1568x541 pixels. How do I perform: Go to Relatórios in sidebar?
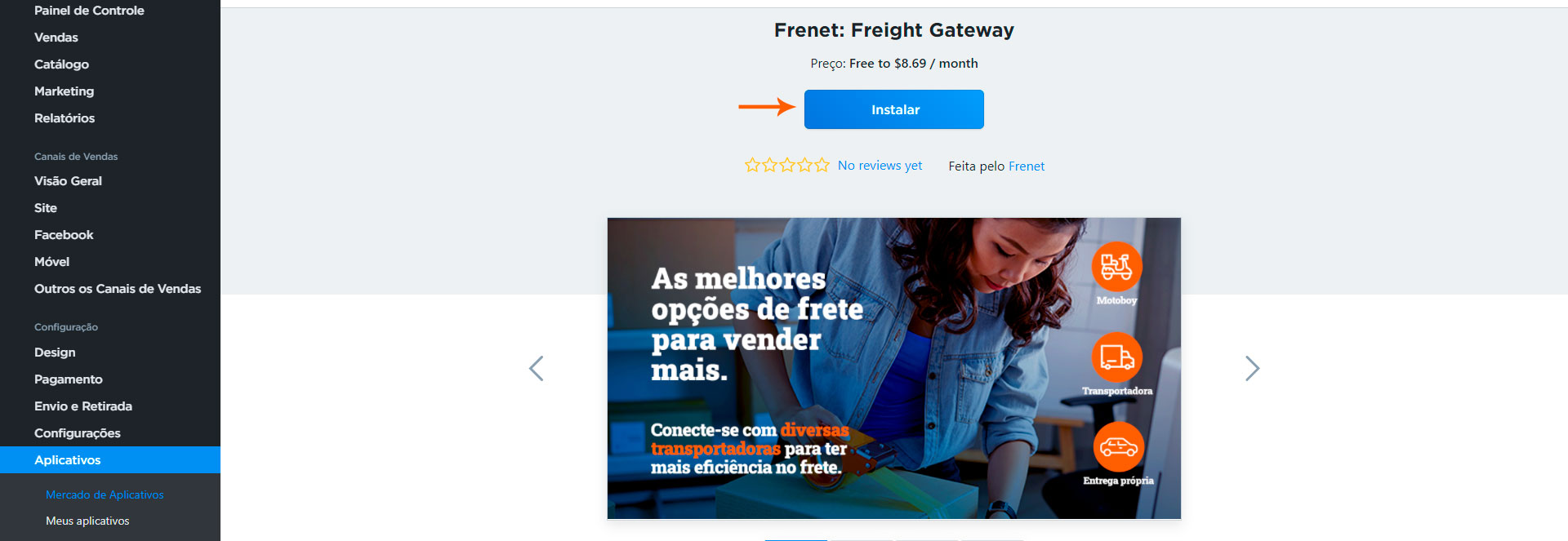click(x=65, y=118)
